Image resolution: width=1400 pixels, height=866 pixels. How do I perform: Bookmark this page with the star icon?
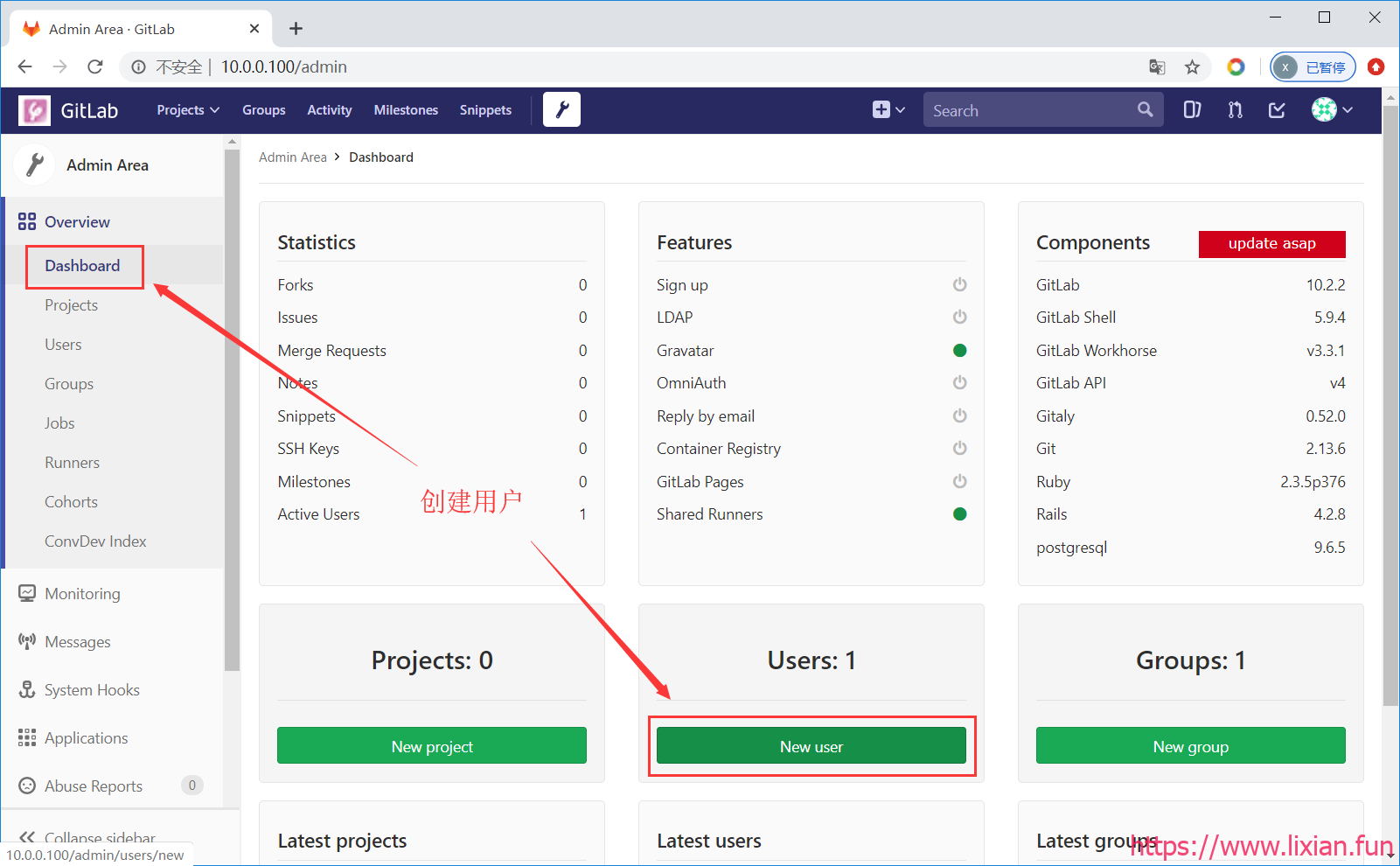[x=1192, y=67]
